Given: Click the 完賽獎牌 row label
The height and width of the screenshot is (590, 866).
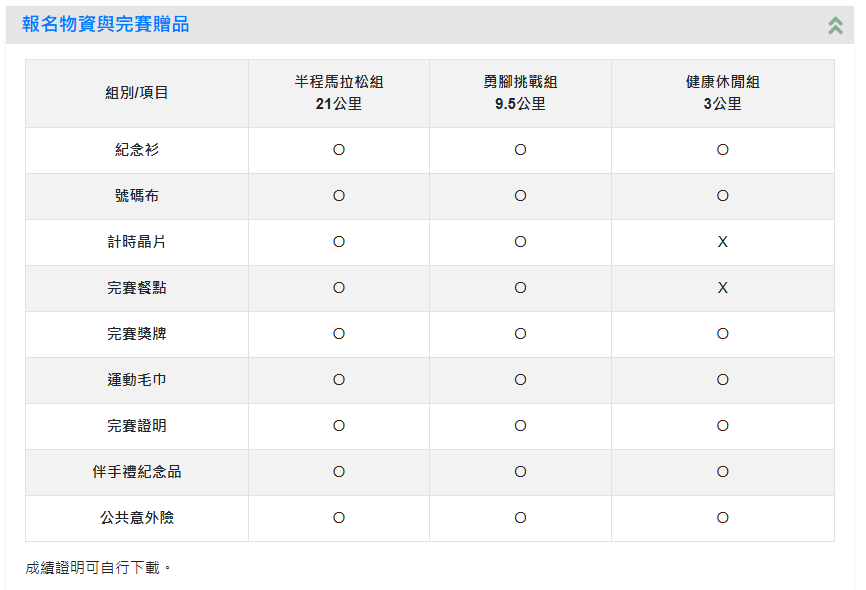Looking at the screenshot, I should coord(137,334).
